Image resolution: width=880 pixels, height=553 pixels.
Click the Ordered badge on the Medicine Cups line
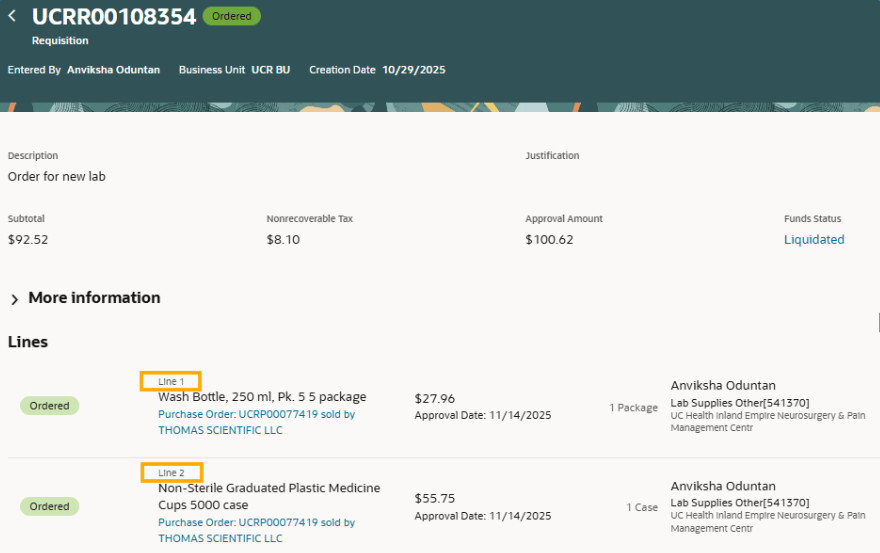[x=49, y=506]
